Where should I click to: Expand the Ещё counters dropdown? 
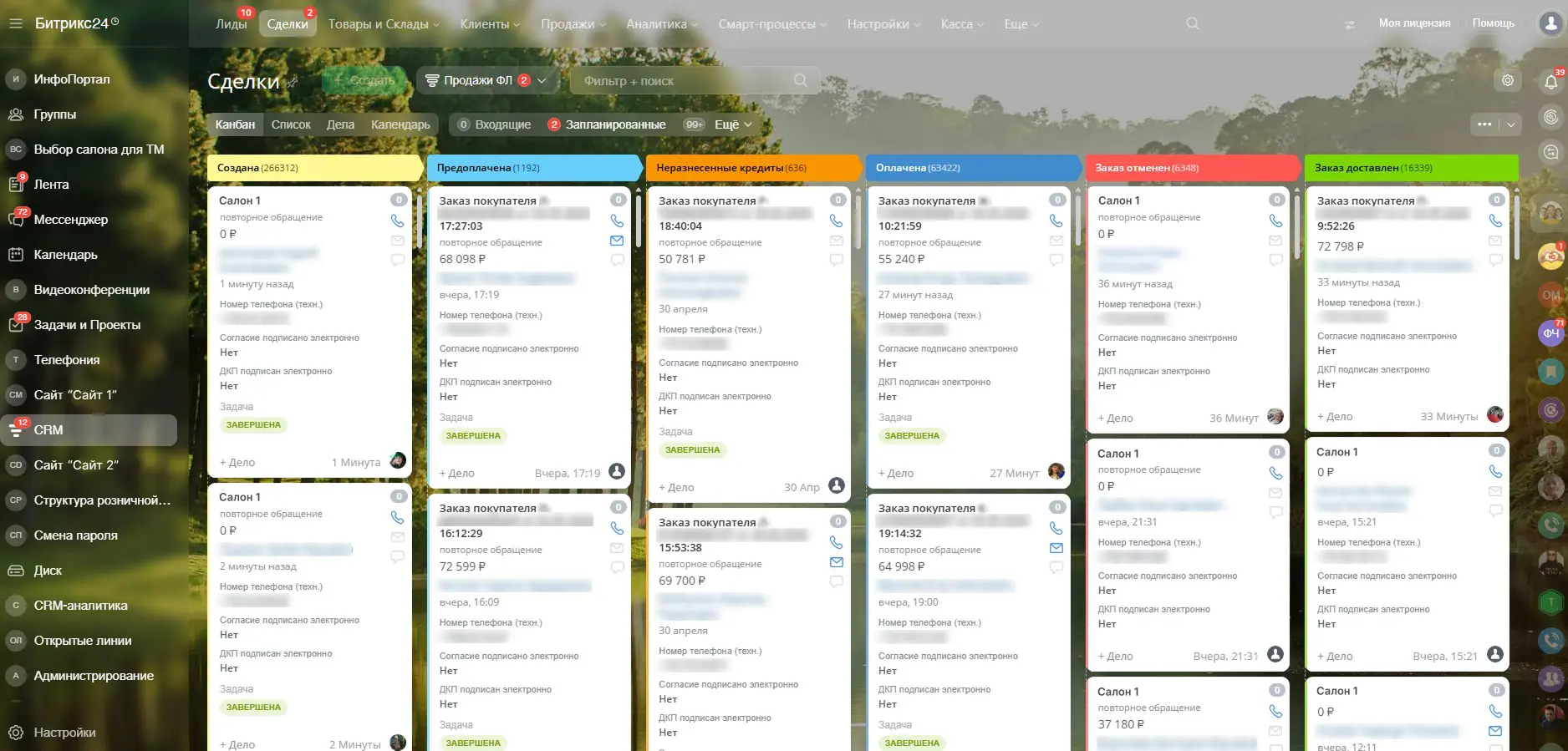point(733,124)
